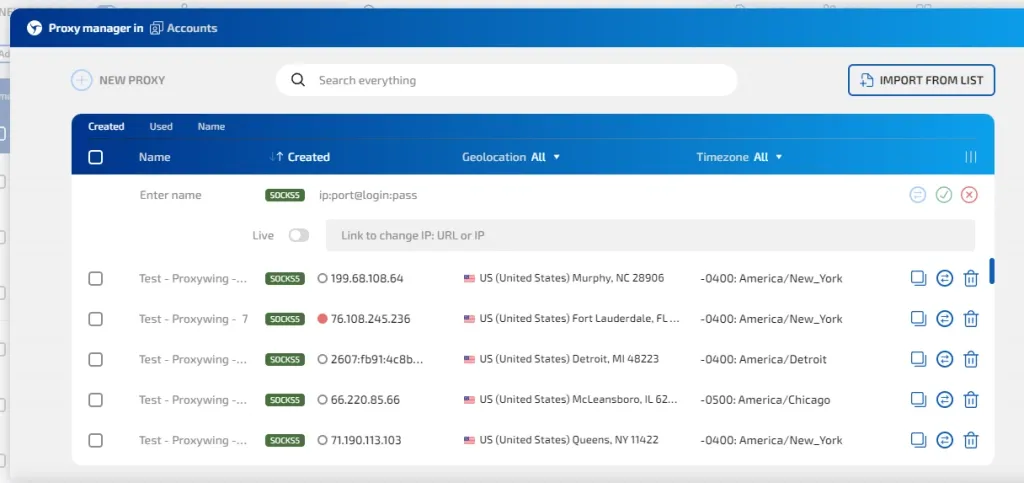
Task: Copy the 76.108.245.236 proxy entry
Action: pos(918,319)
